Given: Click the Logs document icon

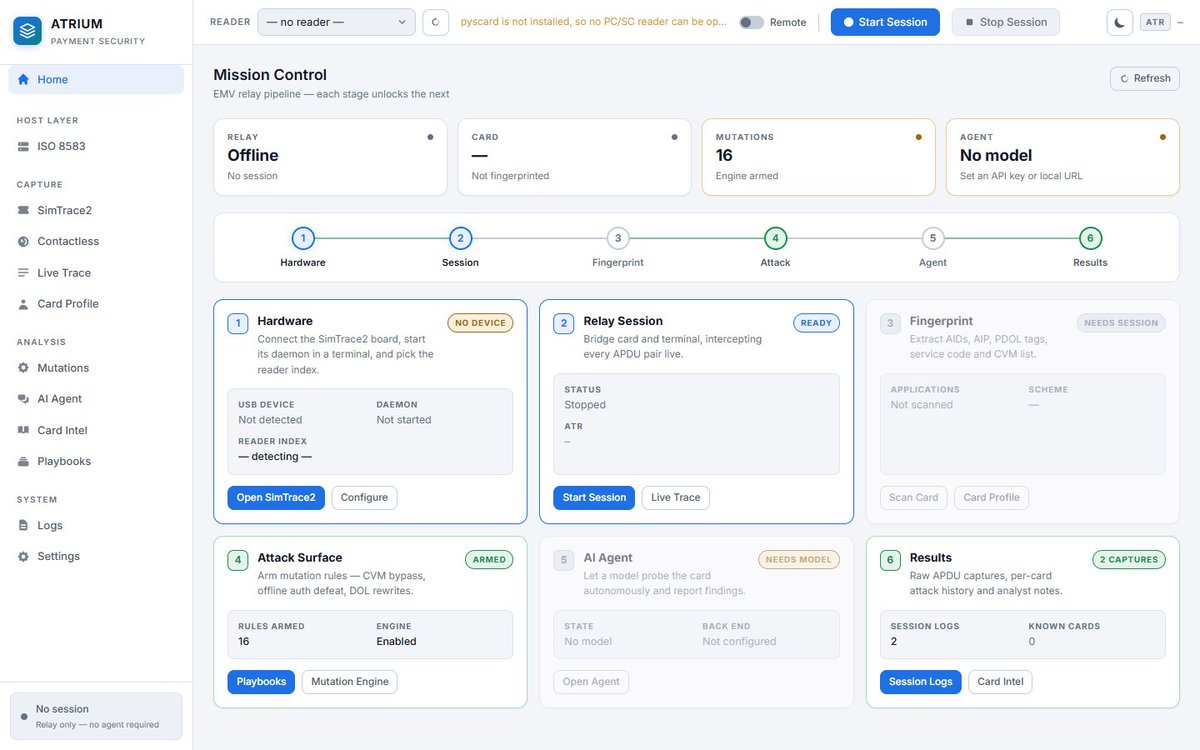Looking at the screenshot, I should (x=24, y=526).
